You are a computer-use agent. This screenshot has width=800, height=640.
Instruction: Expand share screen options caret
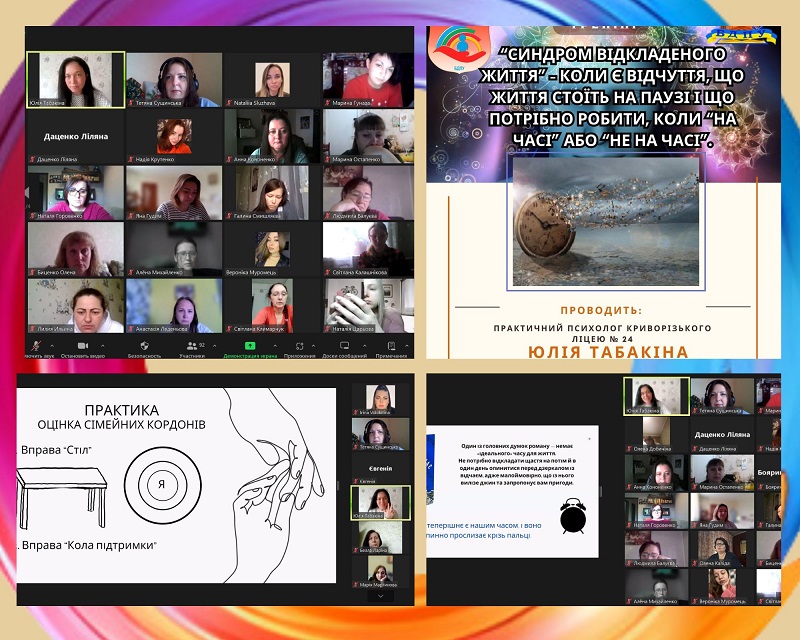(275, 346)
